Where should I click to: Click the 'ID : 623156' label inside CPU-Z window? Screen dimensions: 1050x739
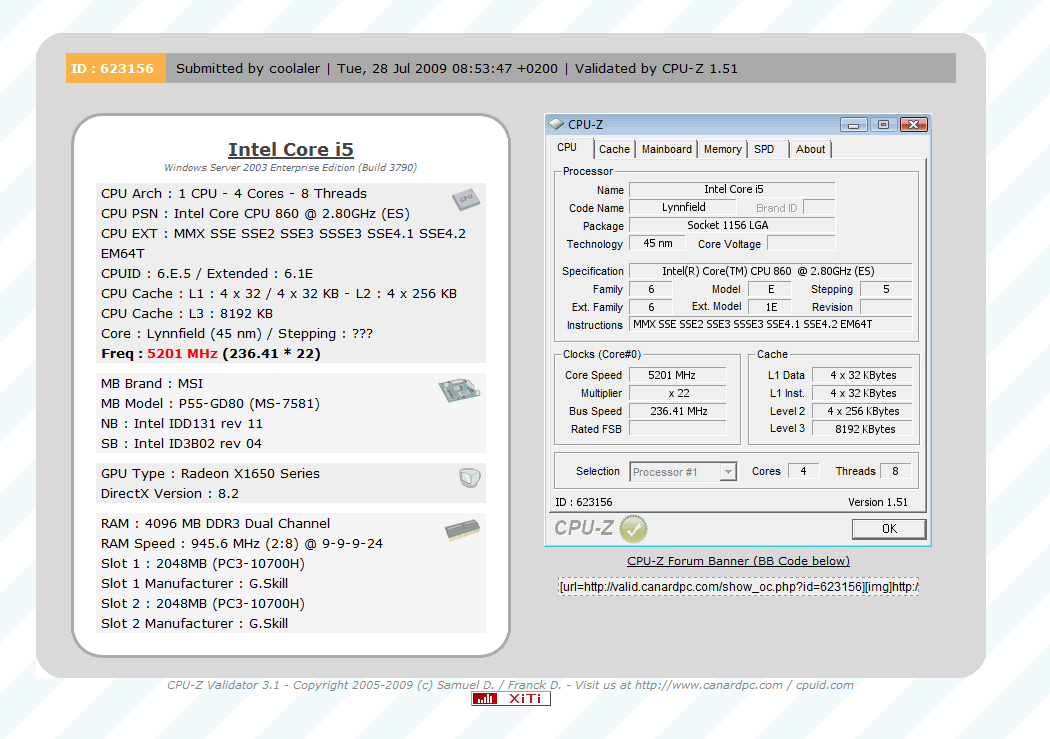point(583,502)
